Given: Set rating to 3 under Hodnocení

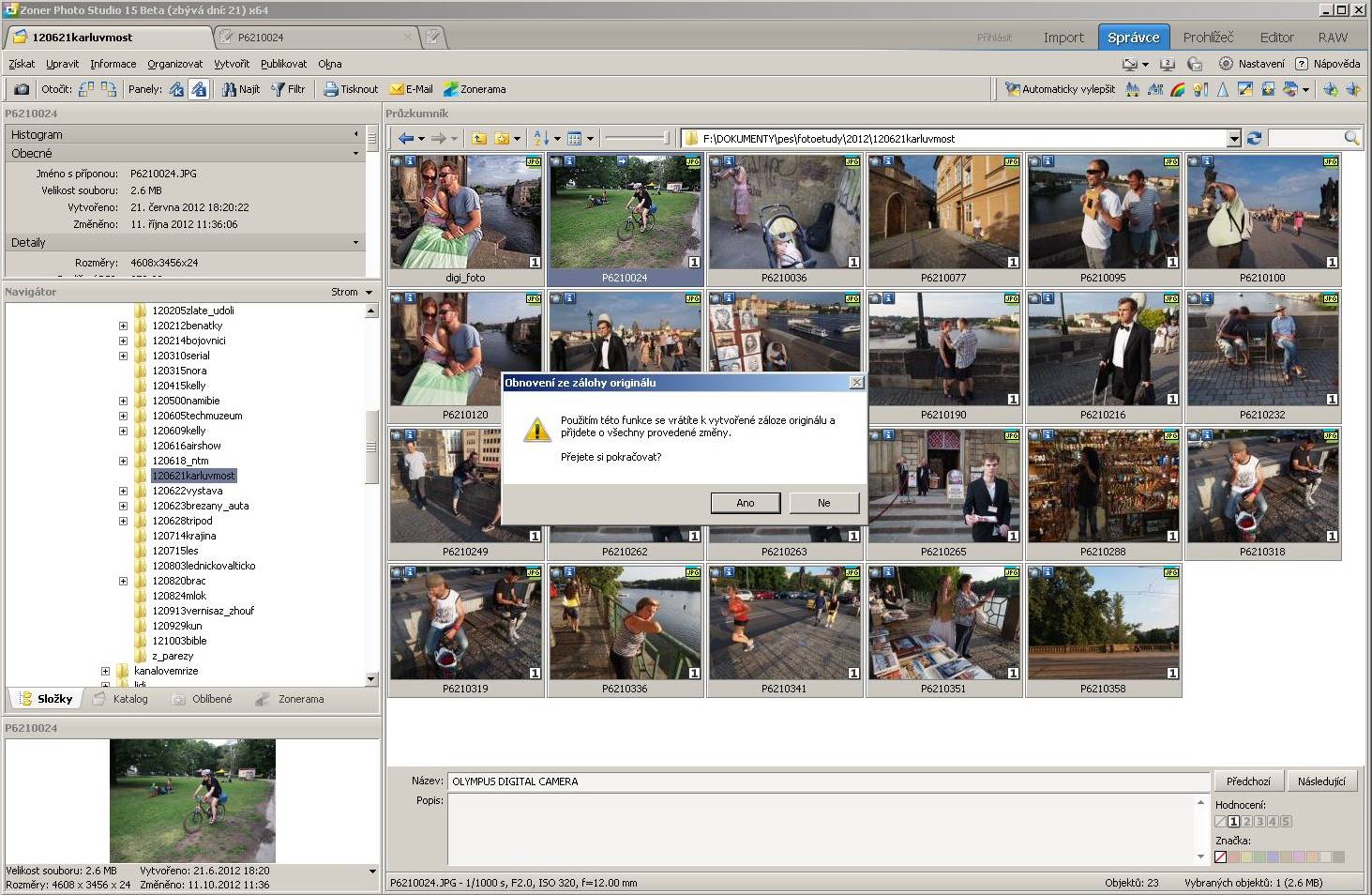Looking at the screenshot, I should coord(1259,822).
